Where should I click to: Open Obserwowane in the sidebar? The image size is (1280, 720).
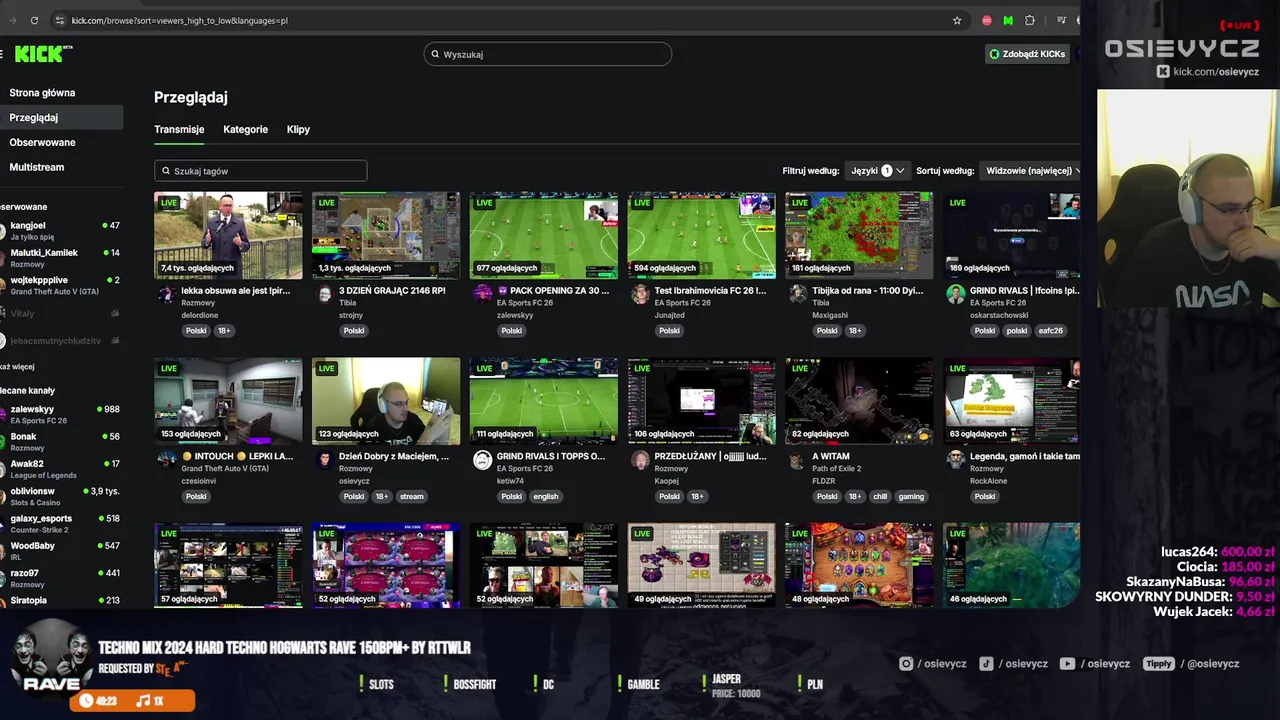[x=42, y=143]
